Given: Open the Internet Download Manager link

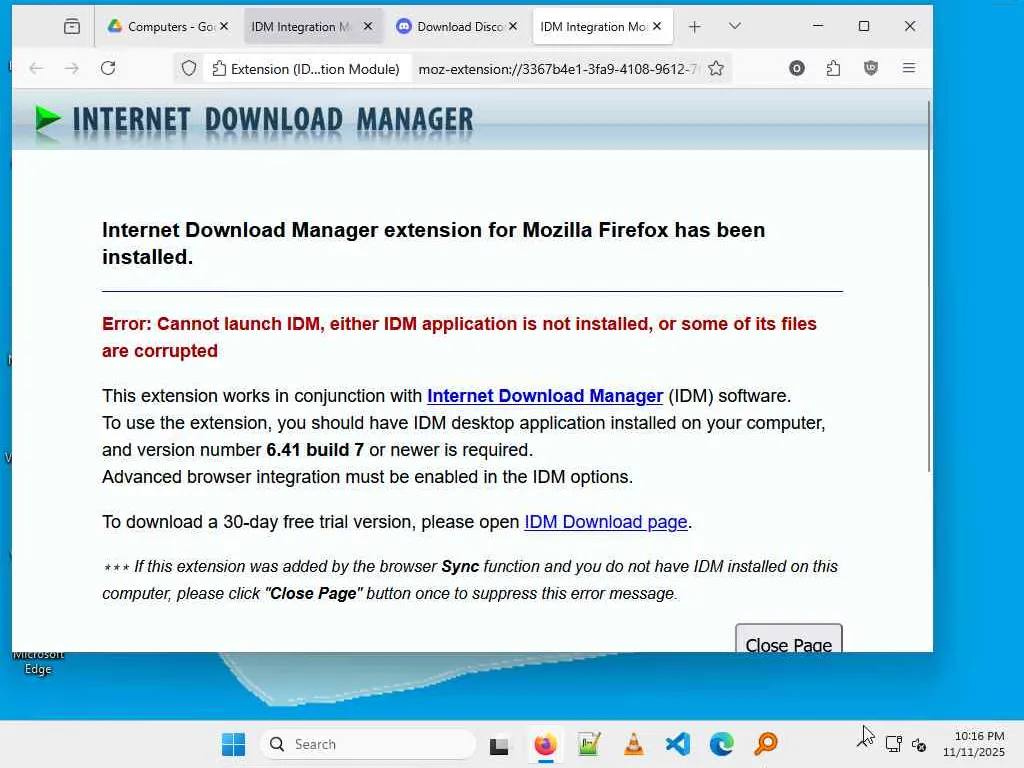Looking at the screenshot, I should 545,396.
